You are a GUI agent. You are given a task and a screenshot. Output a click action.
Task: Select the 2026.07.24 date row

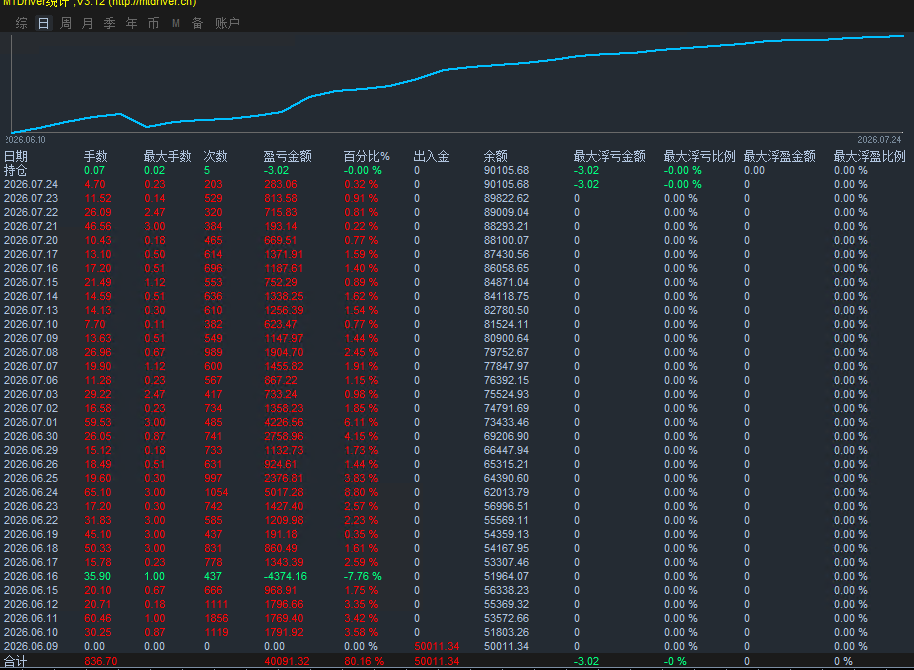coord(457,184)
